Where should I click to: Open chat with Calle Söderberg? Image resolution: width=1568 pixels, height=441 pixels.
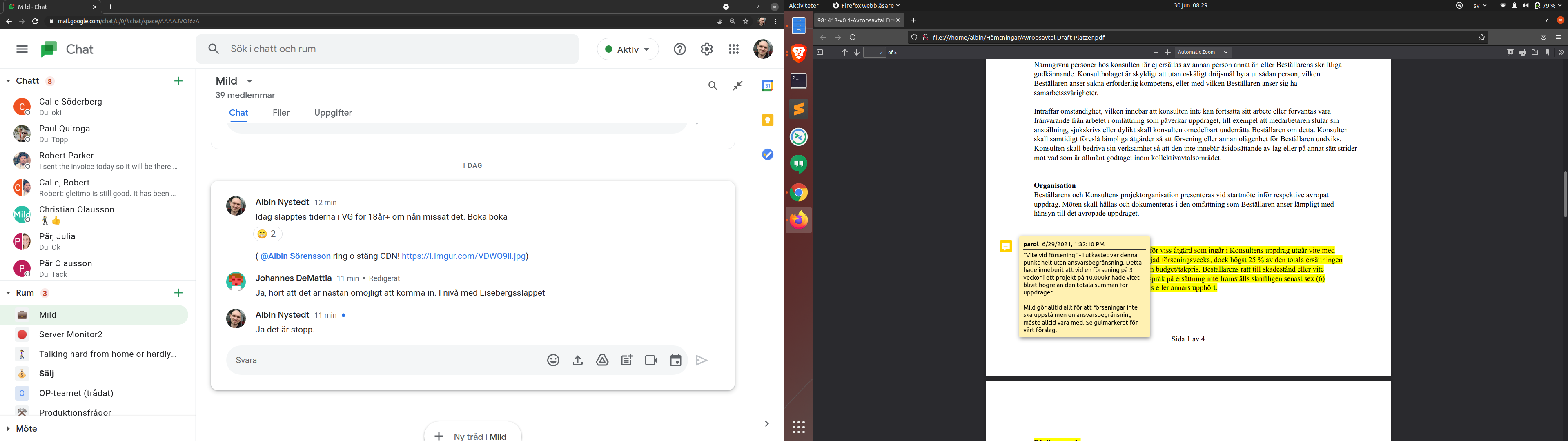point(98,107)
